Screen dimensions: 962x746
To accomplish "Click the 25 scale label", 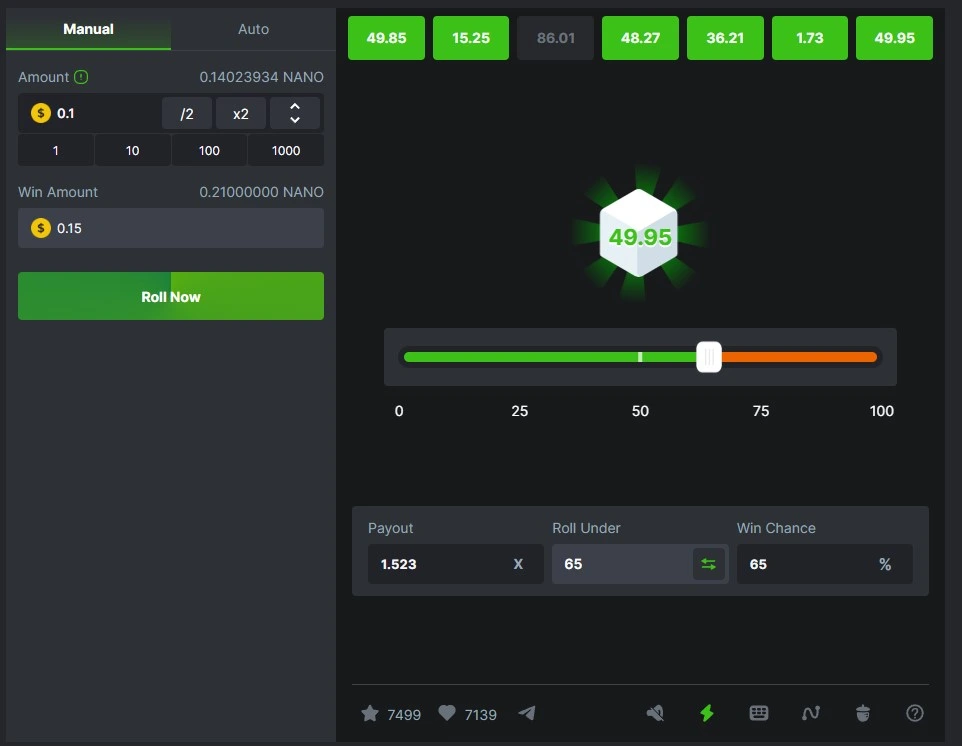I will [x=520, y=411].
